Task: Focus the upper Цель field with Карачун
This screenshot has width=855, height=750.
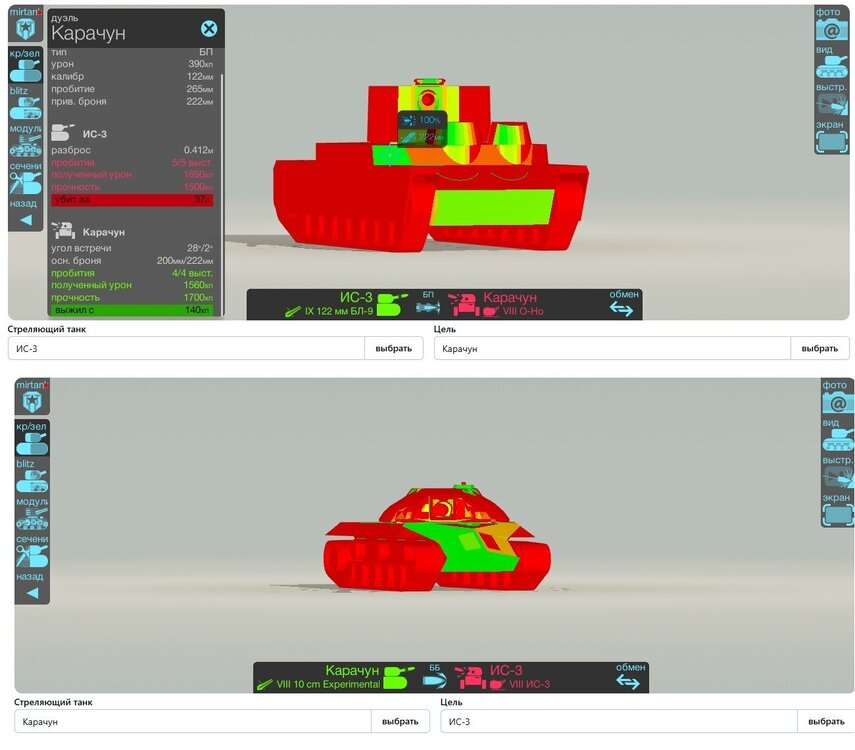Action: click(612, 349)
